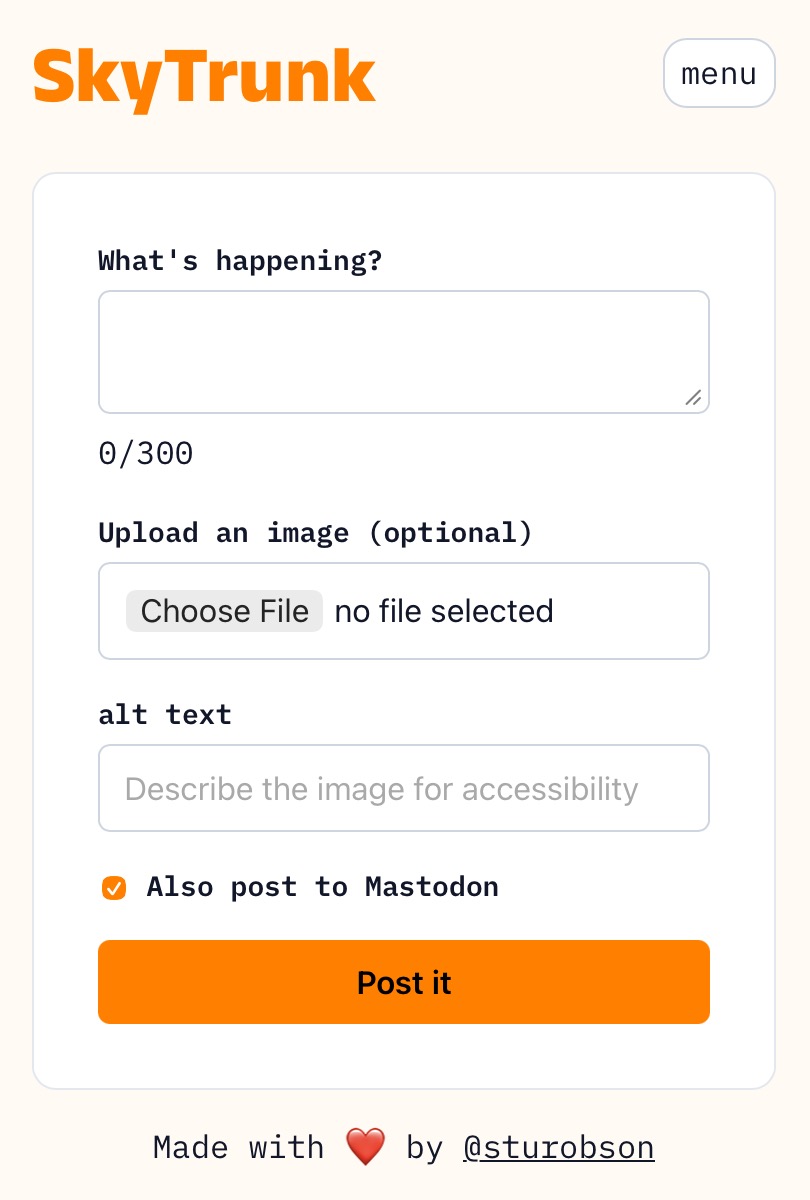Click the no file selected text

point(444,611)
